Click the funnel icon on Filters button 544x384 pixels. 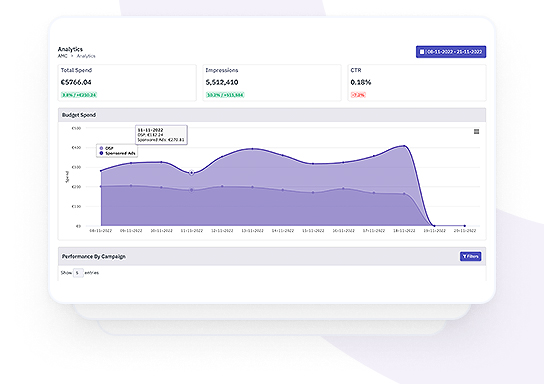click(x=465, y=256)
